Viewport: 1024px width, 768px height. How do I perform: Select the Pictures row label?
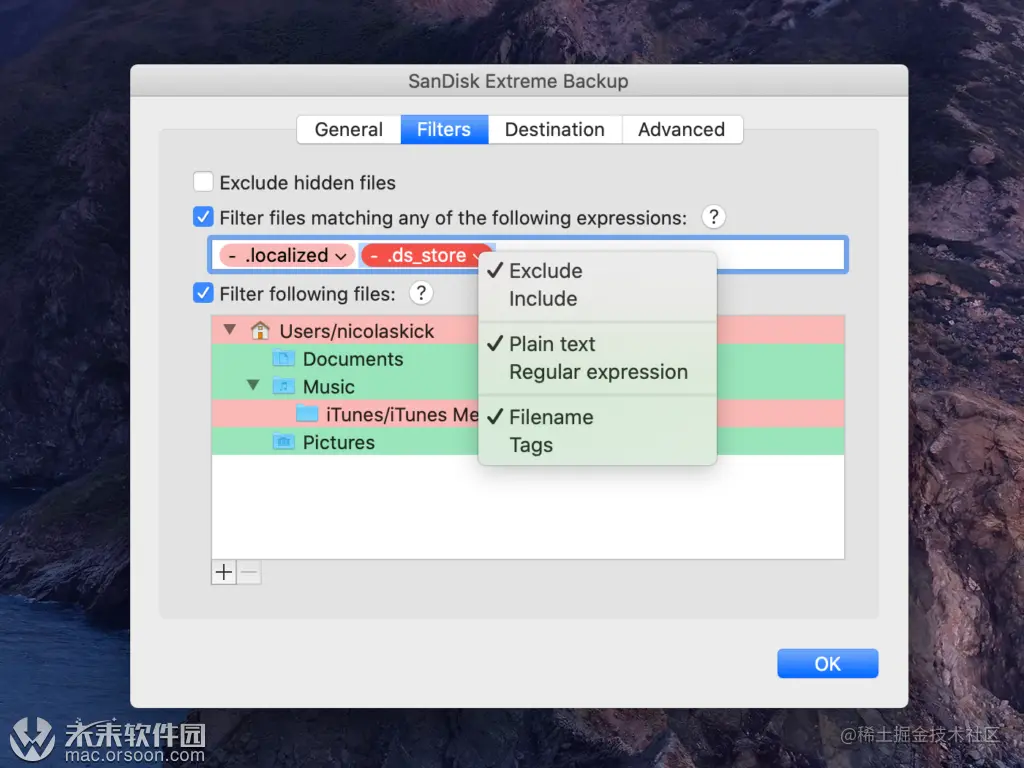pyautogui.click(x=338, y=442)
